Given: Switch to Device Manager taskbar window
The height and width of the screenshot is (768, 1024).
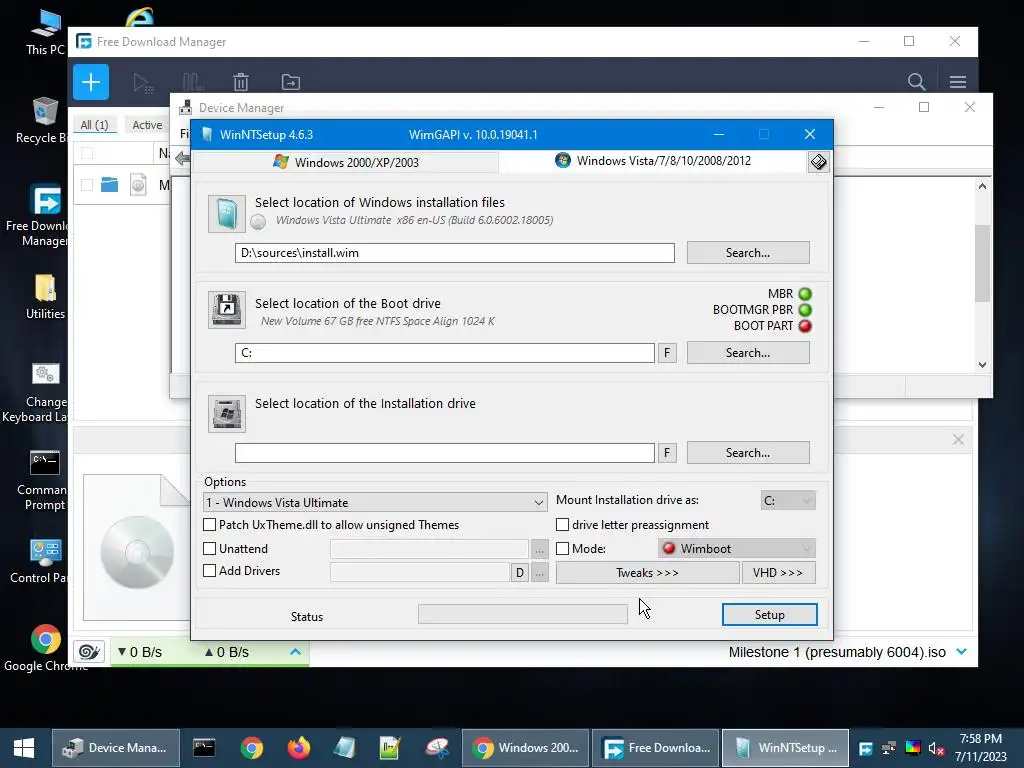Looking at the screenshot, I should [x=115, y=748].
